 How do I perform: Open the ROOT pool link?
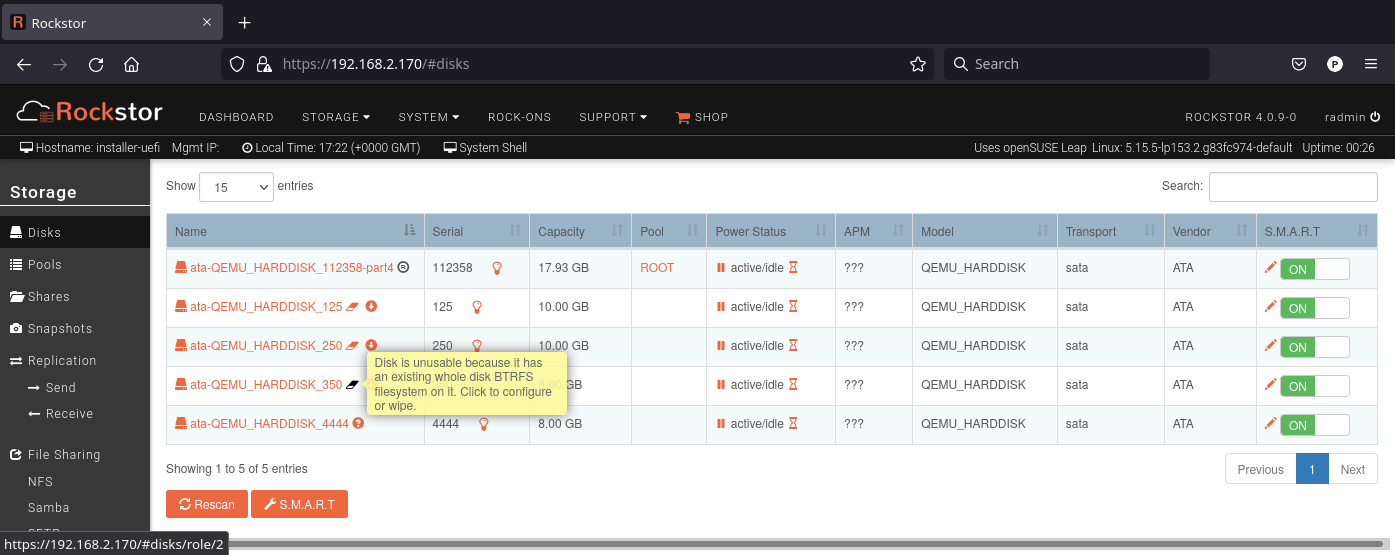pos(657,268)
